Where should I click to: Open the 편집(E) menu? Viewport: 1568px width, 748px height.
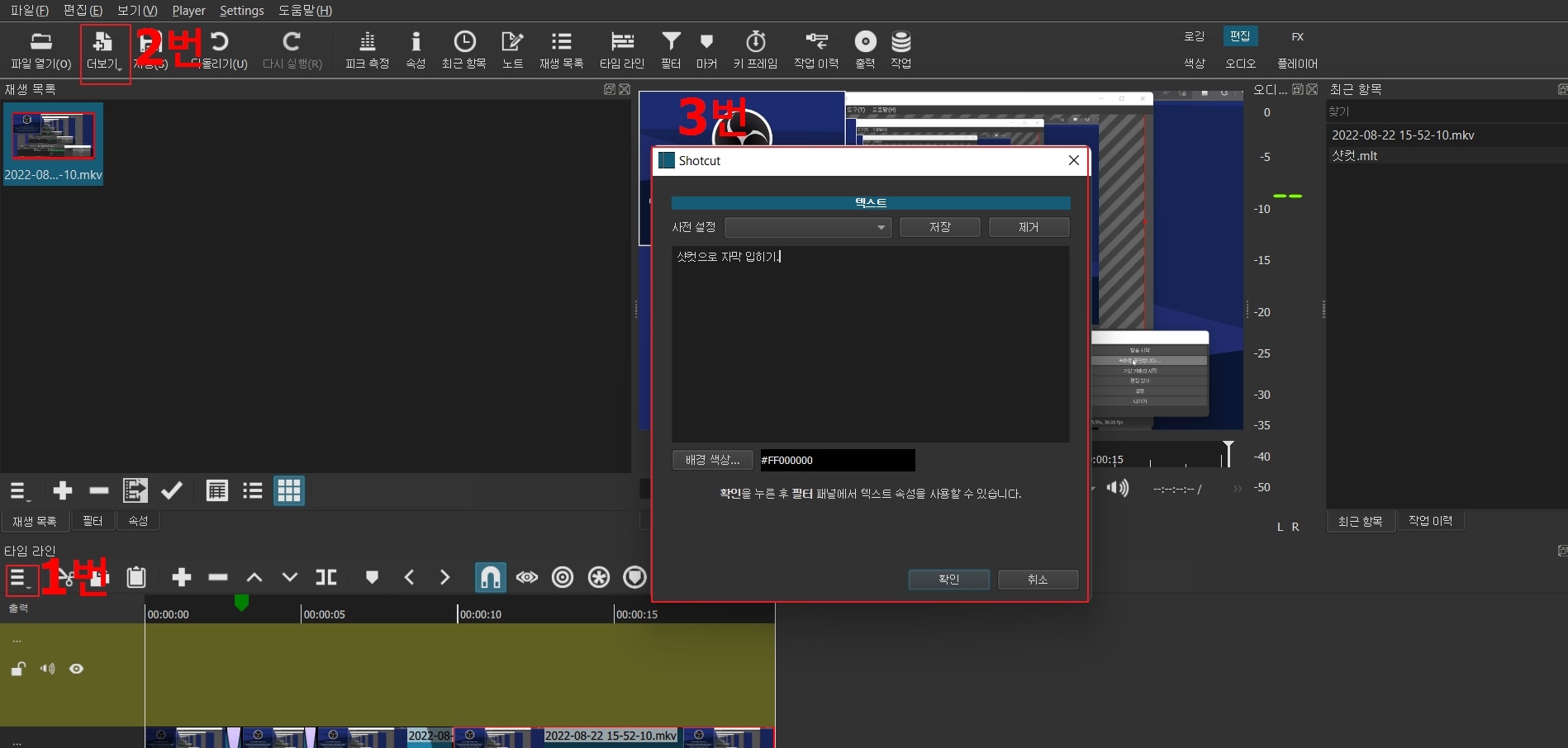coord(83,11)
